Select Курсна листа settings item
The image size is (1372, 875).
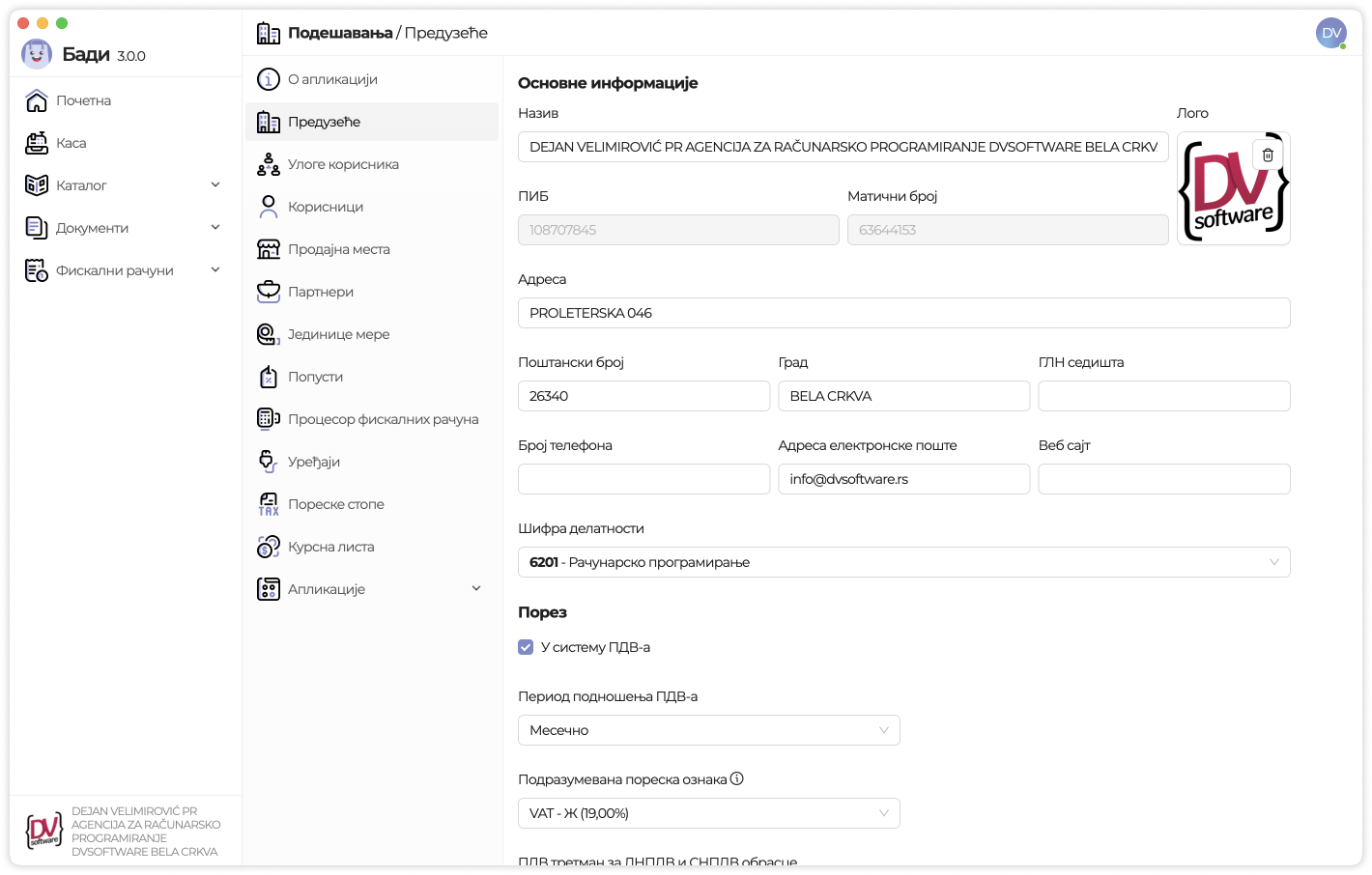click(372, 547)
